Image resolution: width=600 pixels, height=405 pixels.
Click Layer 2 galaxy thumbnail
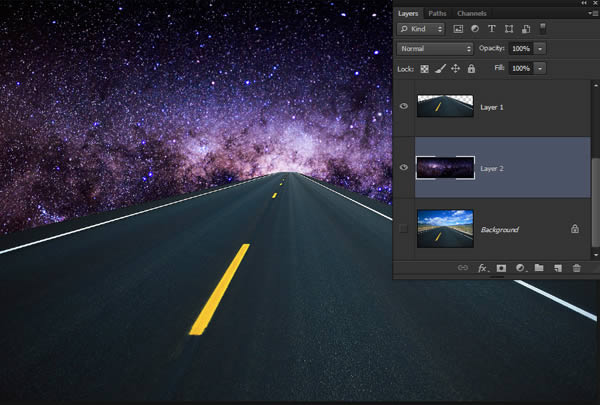coord(445,168)
